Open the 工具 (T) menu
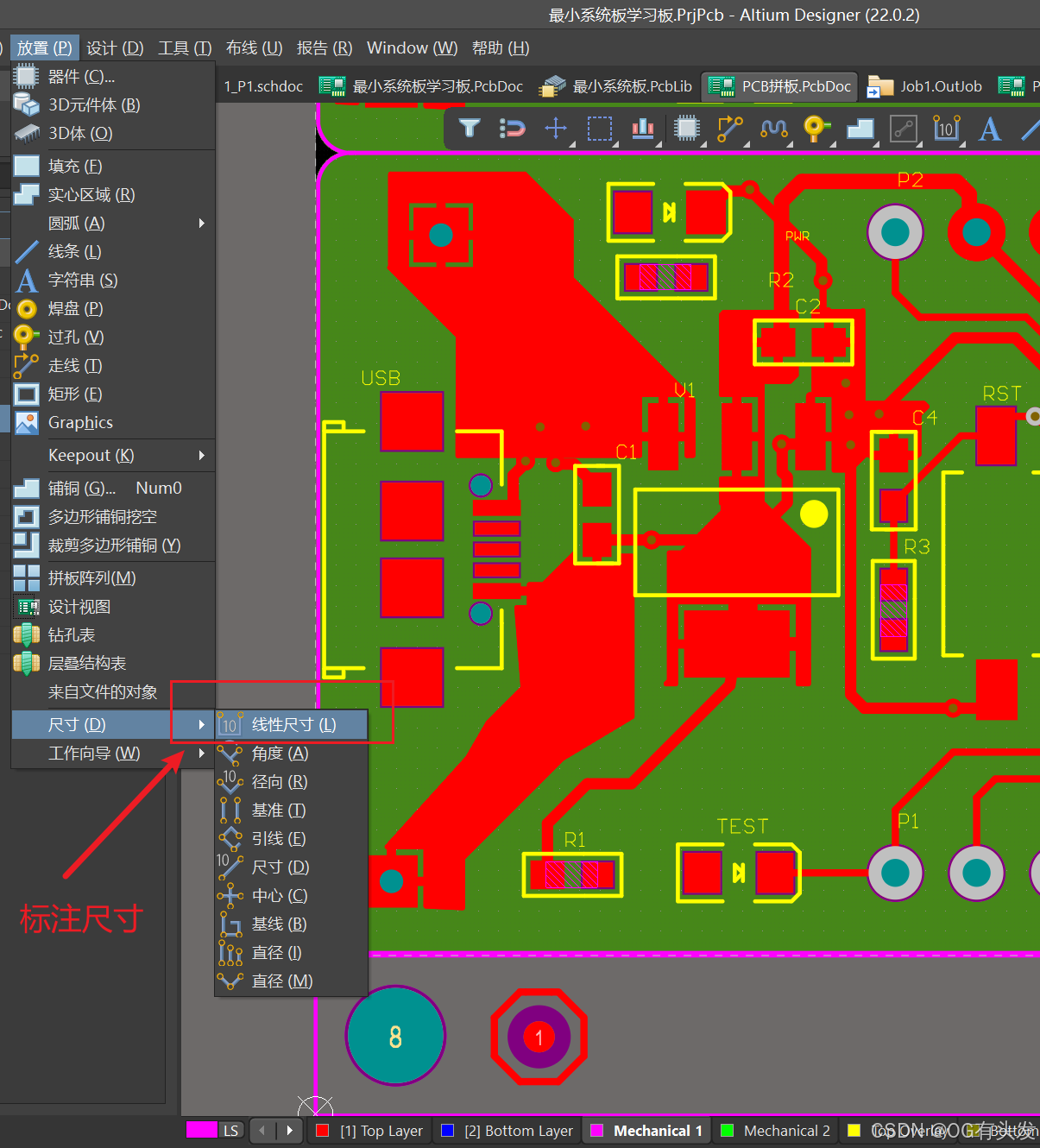The image size is (1040, 1148). (185, 48)
